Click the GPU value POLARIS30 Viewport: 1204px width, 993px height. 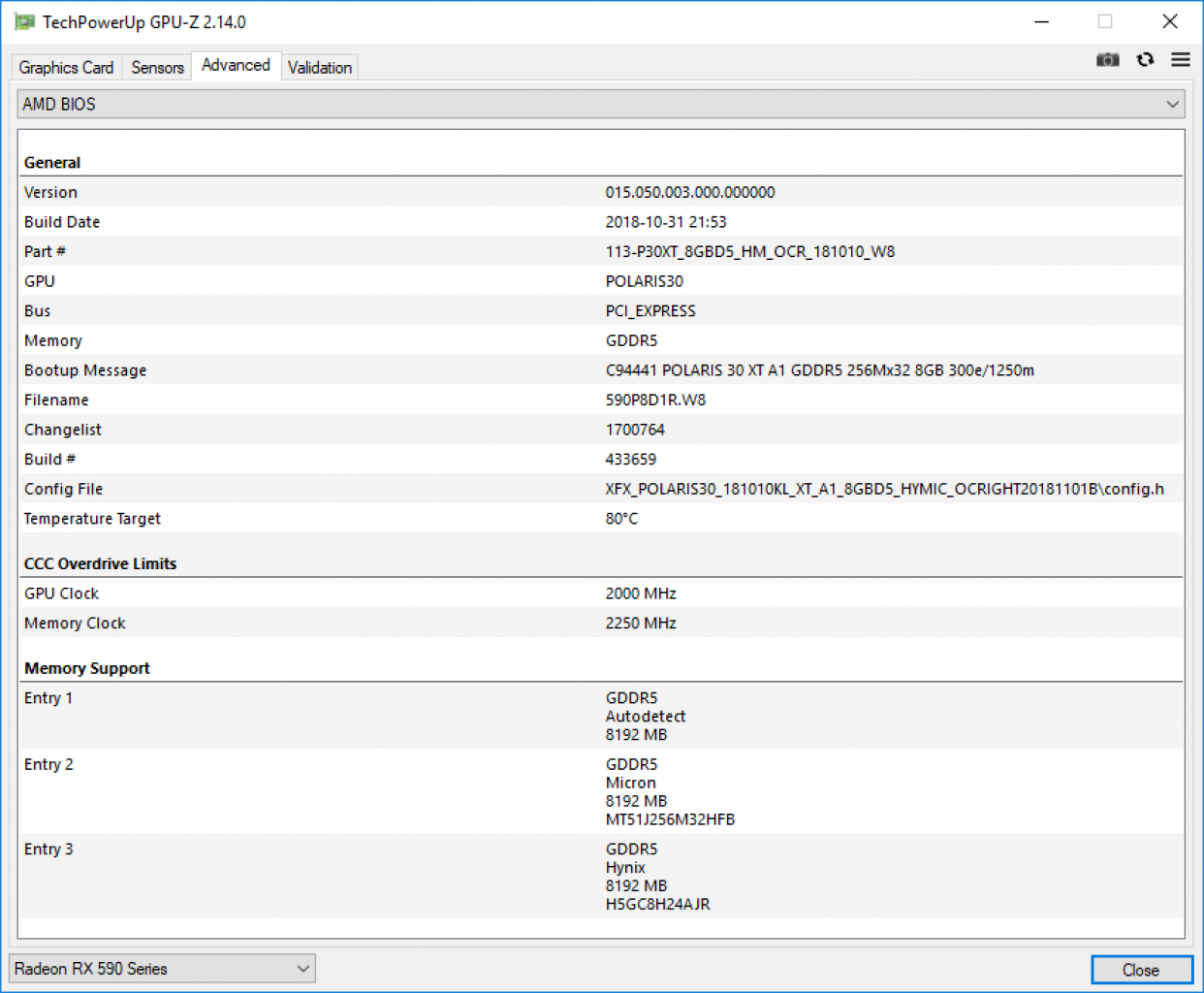[645, 281]
